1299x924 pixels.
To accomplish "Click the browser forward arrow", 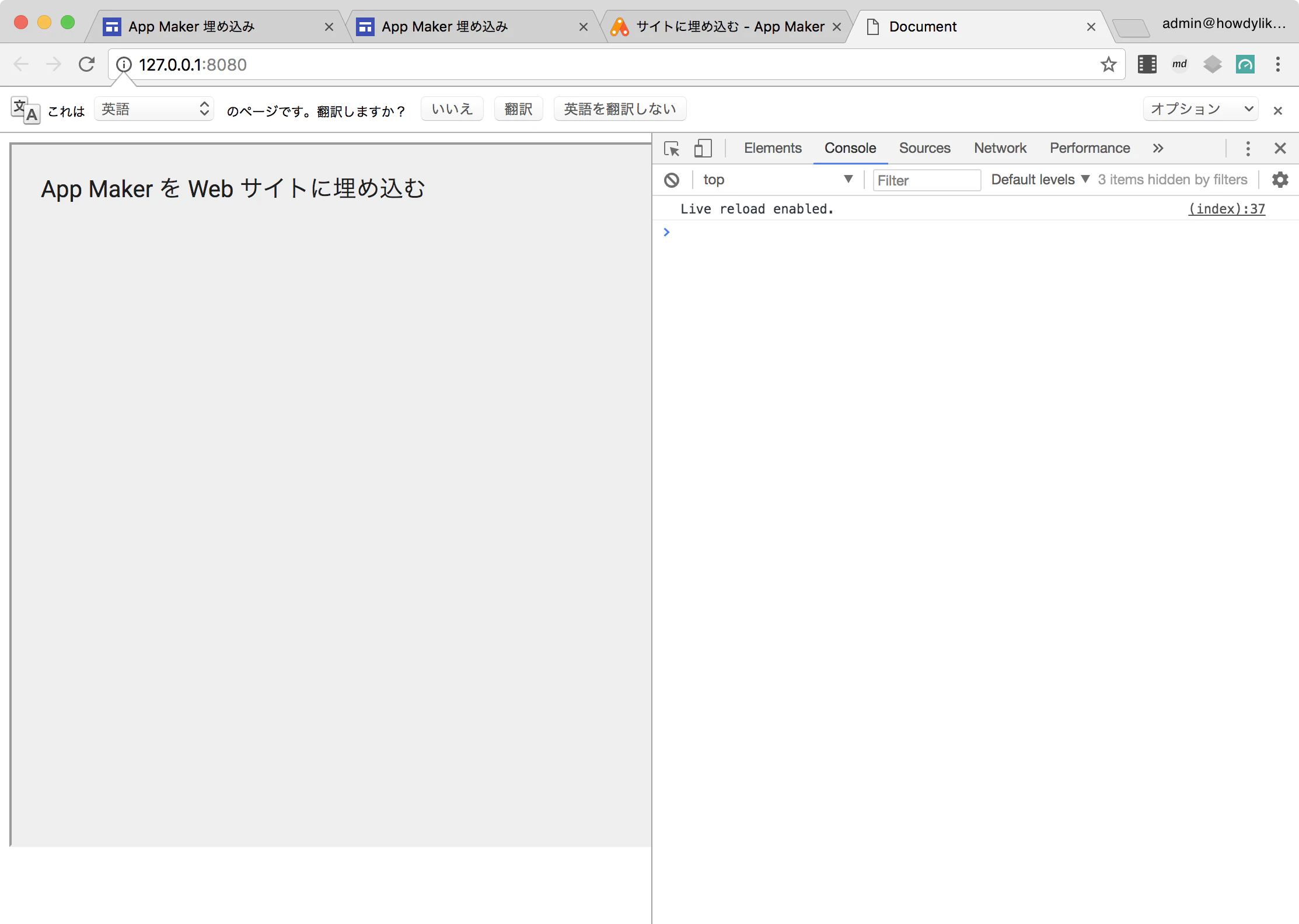I will tap(53, 64).
